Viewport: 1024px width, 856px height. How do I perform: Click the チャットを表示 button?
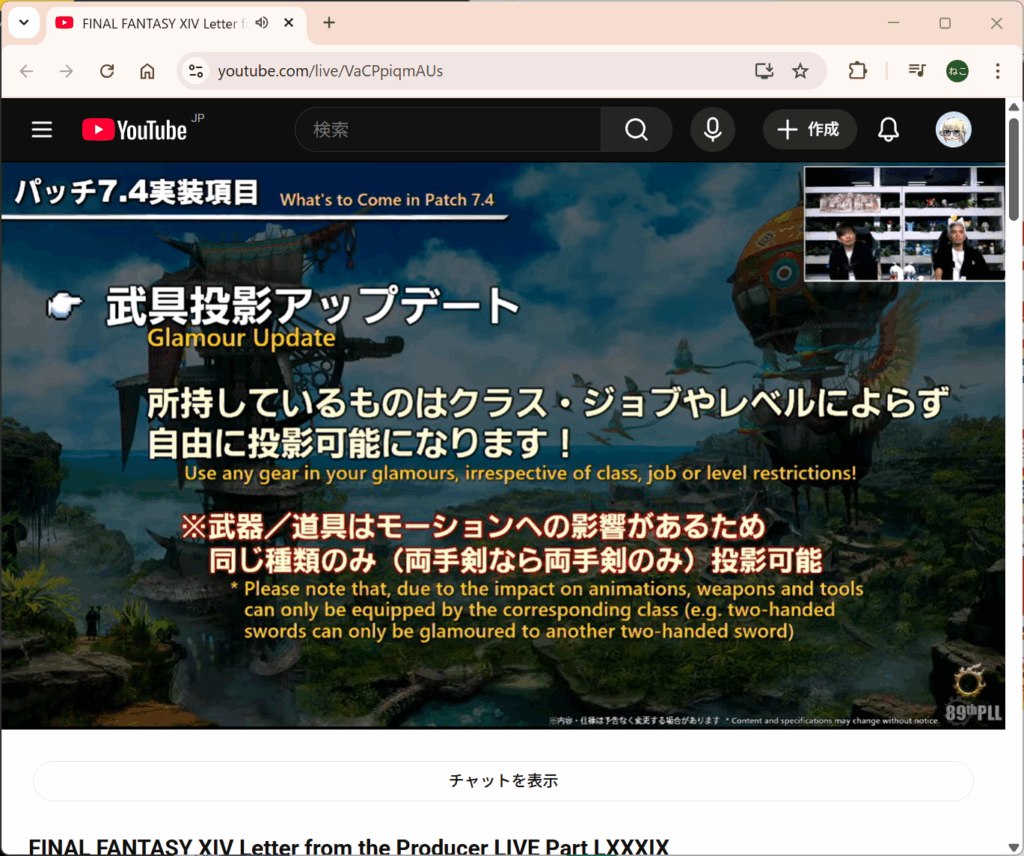[503, 781]
